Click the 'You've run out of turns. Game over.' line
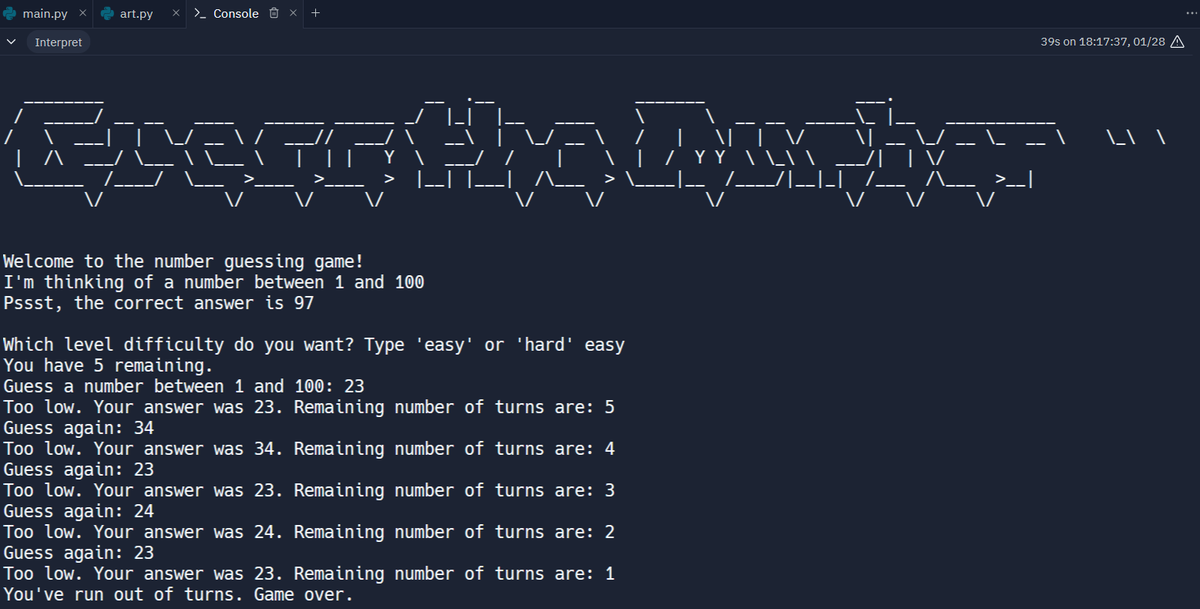 179,595
